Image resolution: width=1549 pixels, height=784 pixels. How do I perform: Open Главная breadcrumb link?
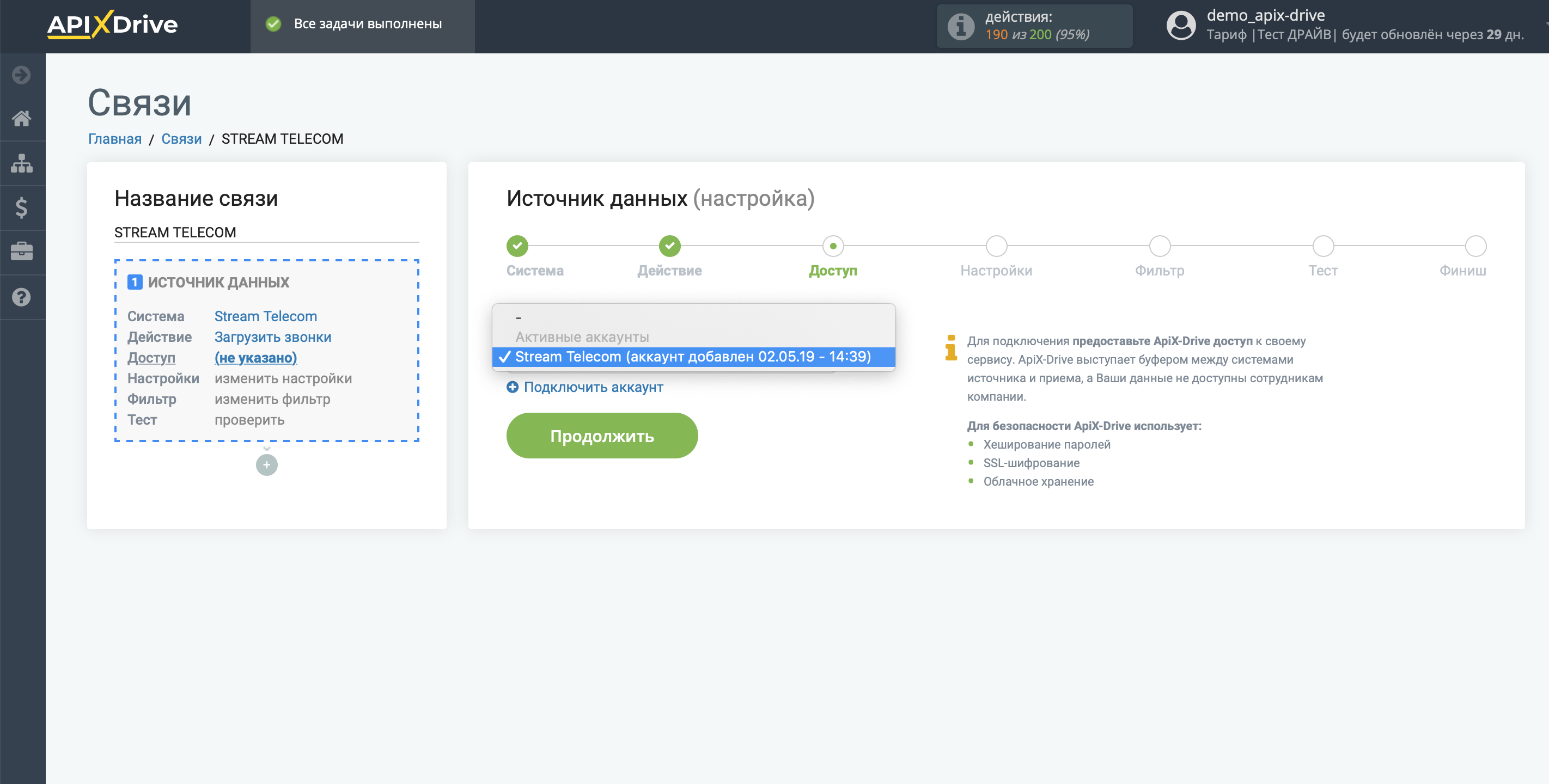115,139
